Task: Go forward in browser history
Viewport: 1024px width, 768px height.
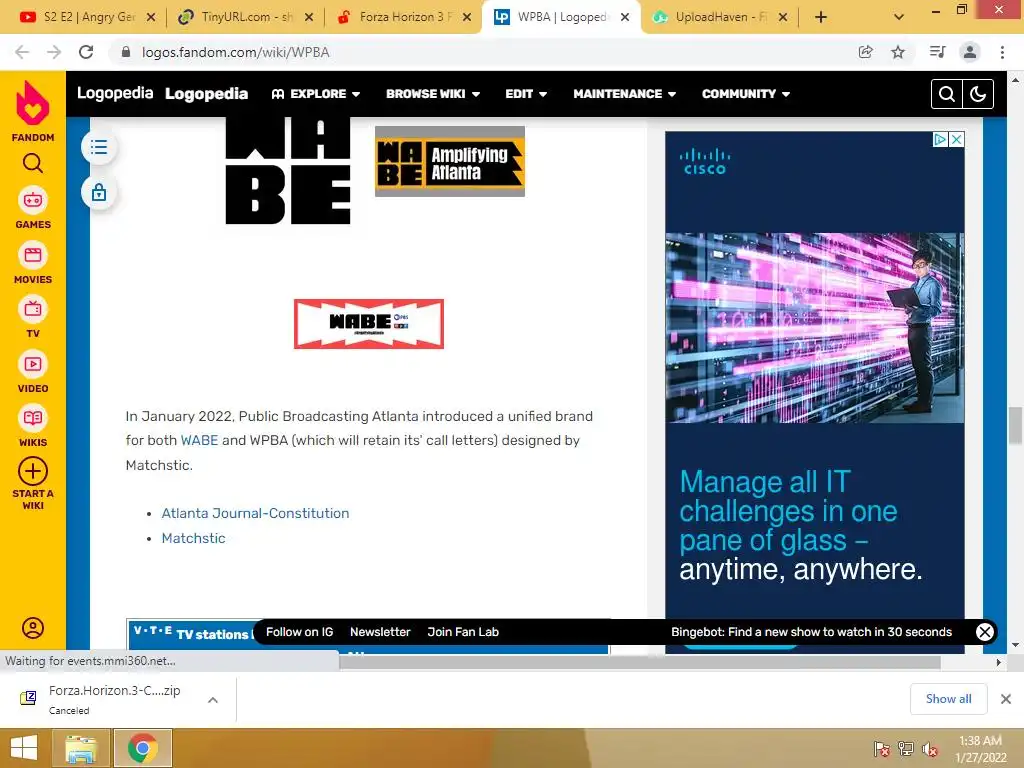Action: click(54, 52)
